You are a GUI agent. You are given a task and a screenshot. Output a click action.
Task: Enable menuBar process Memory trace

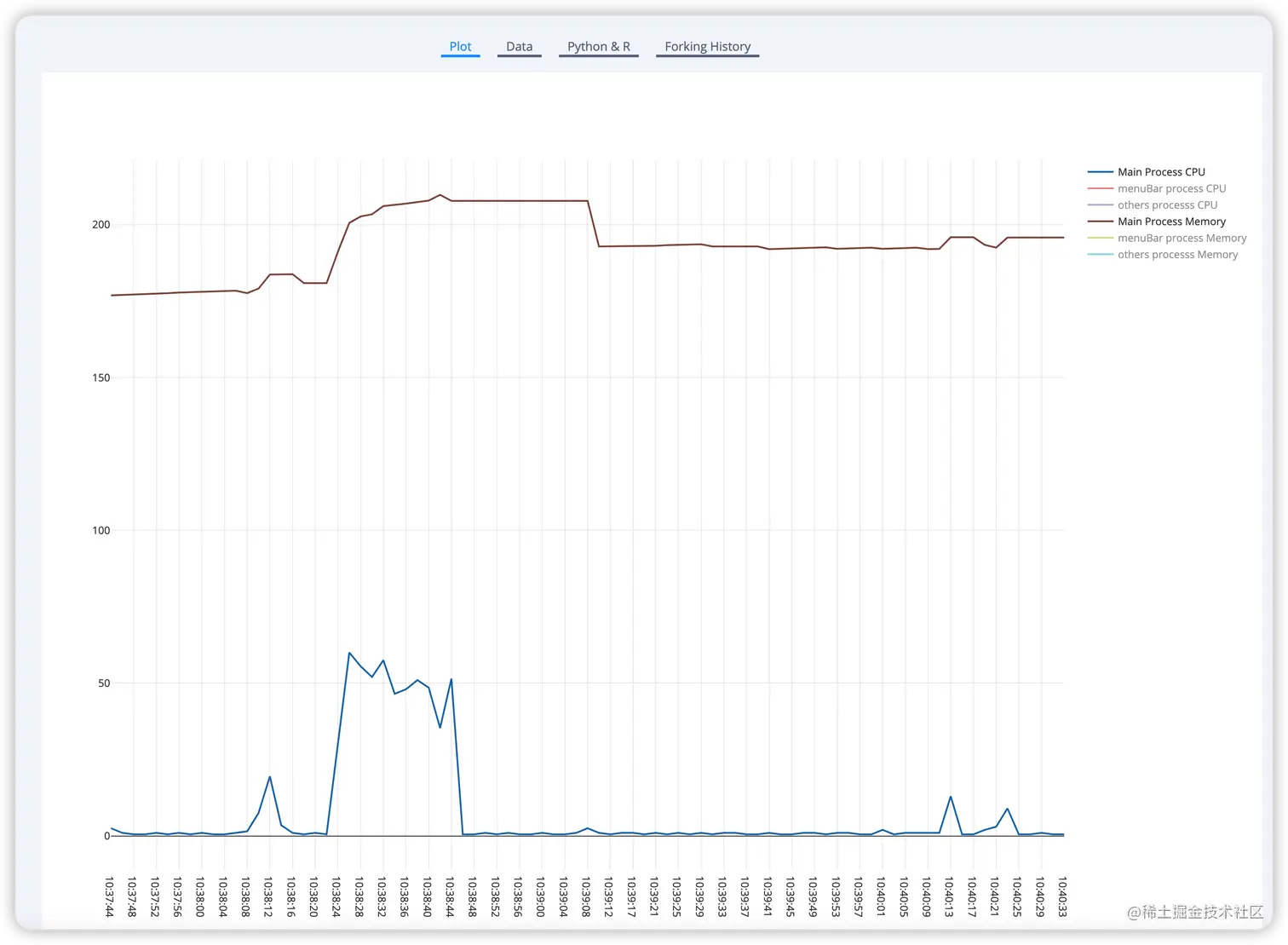click(x=1182, y=238)
